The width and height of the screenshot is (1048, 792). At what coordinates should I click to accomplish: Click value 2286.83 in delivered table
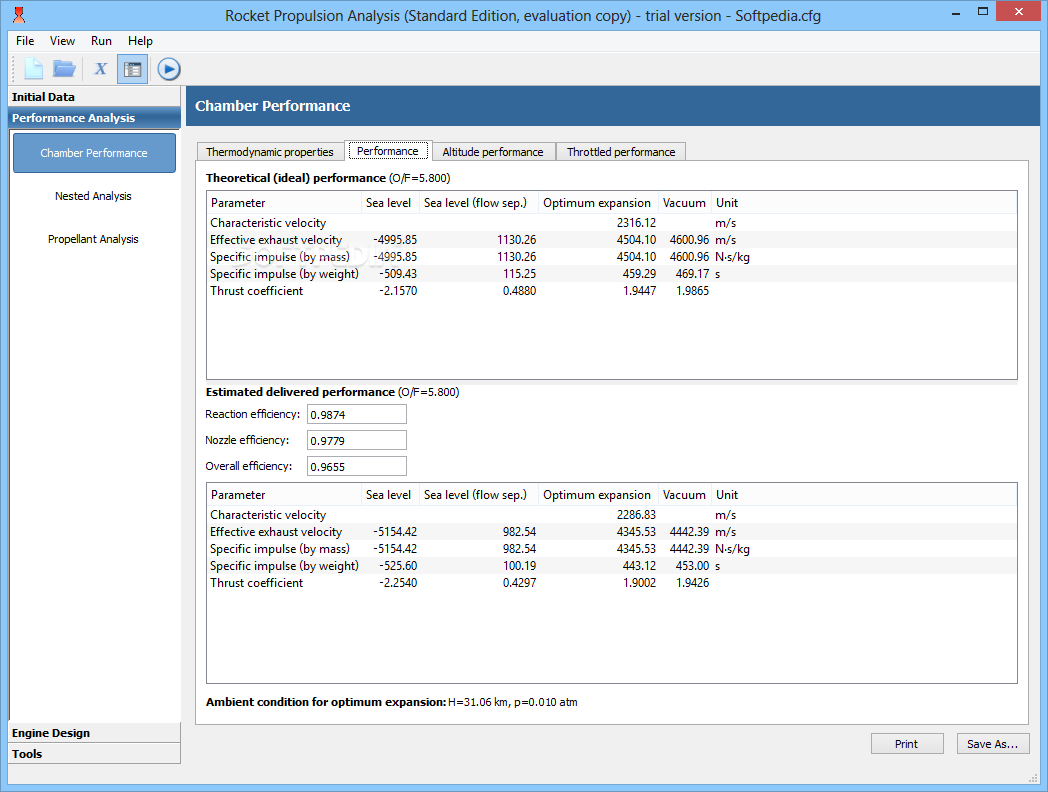pyautogui.click(x=636, y=515)
